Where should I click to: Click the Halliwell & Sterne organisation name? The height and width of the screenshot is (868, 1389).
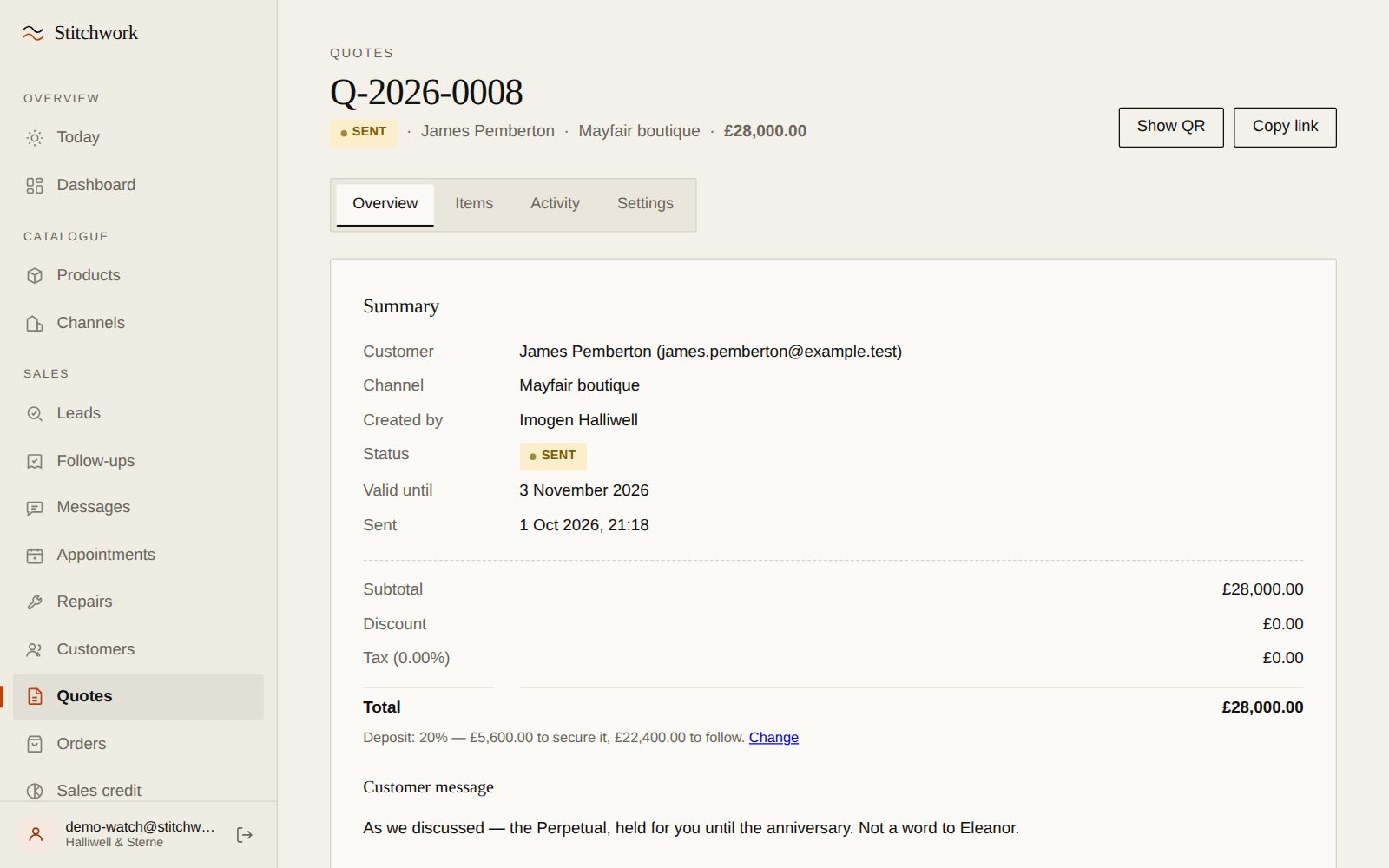115,843
